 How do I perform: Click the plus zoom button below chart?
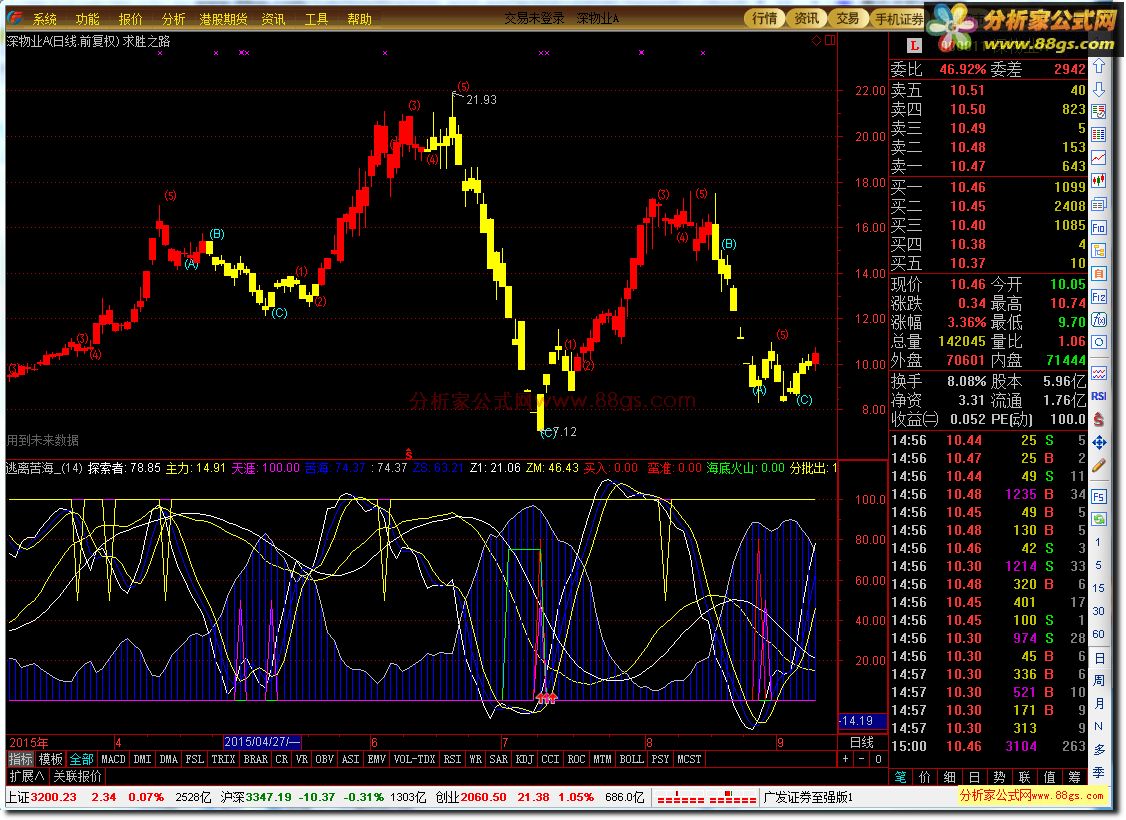coord(846,759)
